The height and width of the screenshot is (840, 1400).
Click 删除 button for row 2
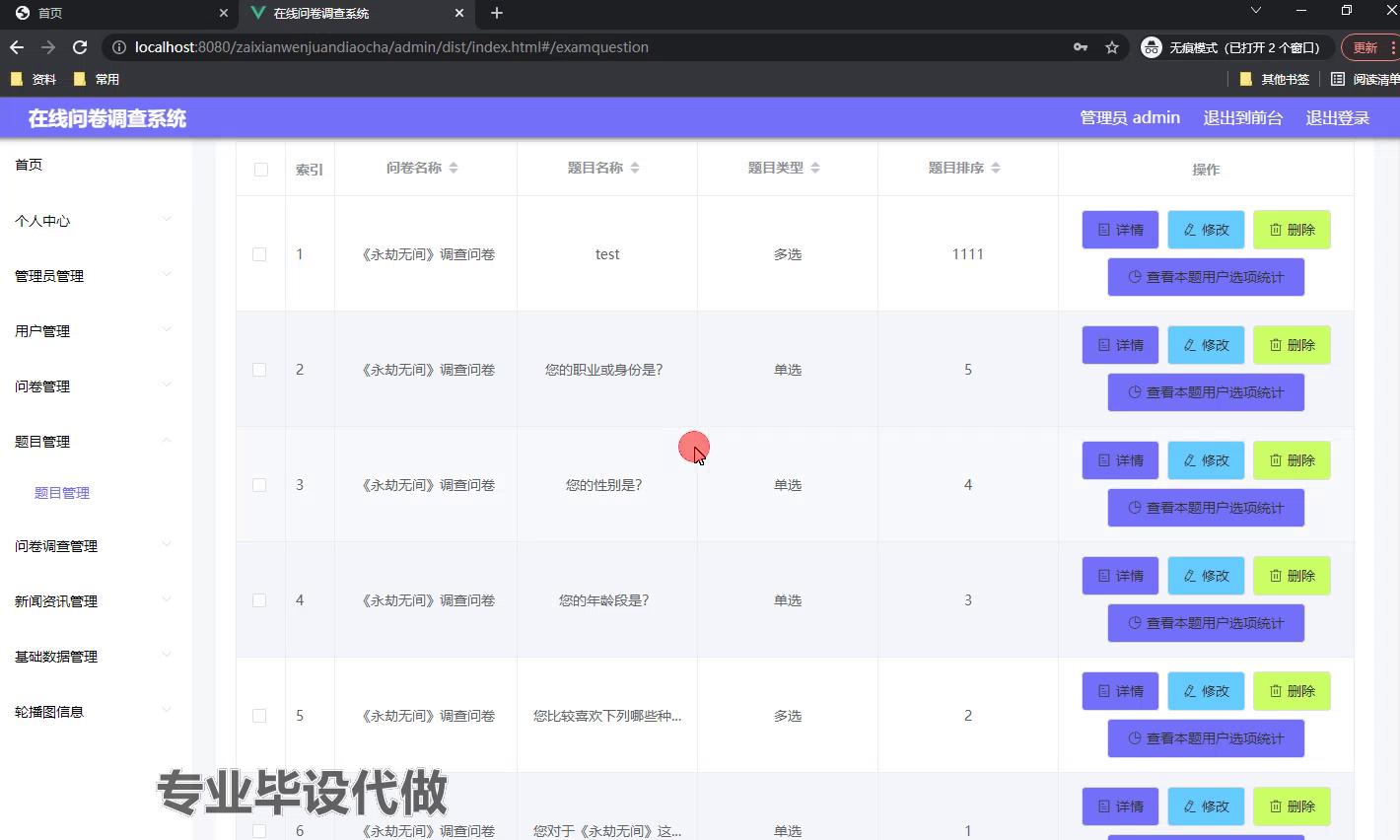1292,345
